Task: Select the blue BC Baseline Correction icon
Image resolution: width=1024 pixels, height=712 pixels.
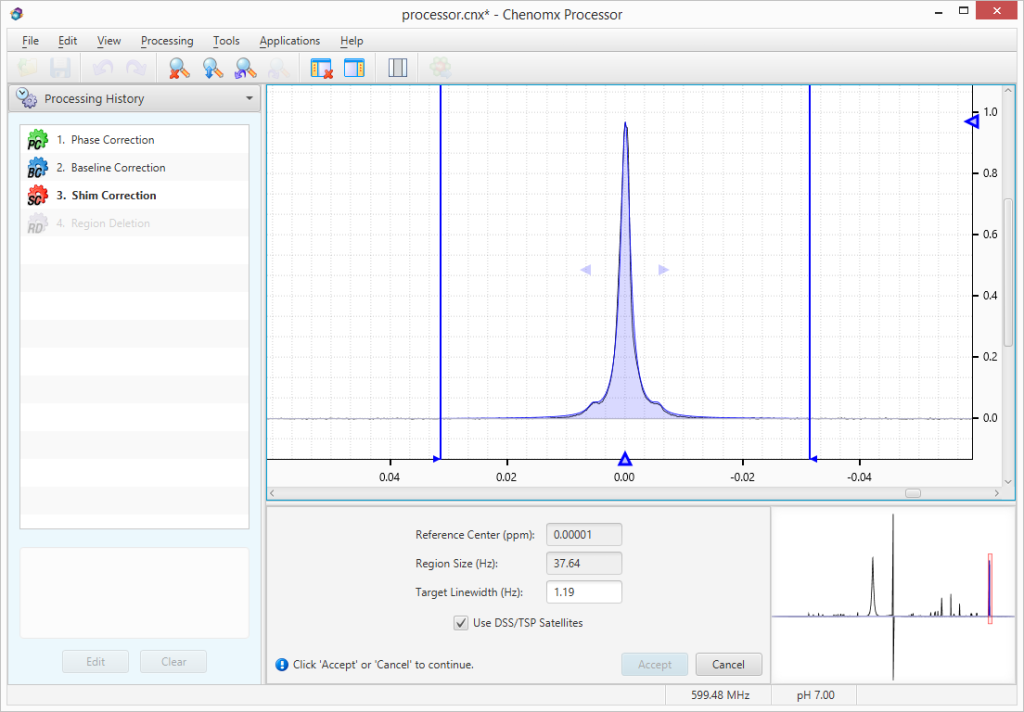Action: click(37, 168)
